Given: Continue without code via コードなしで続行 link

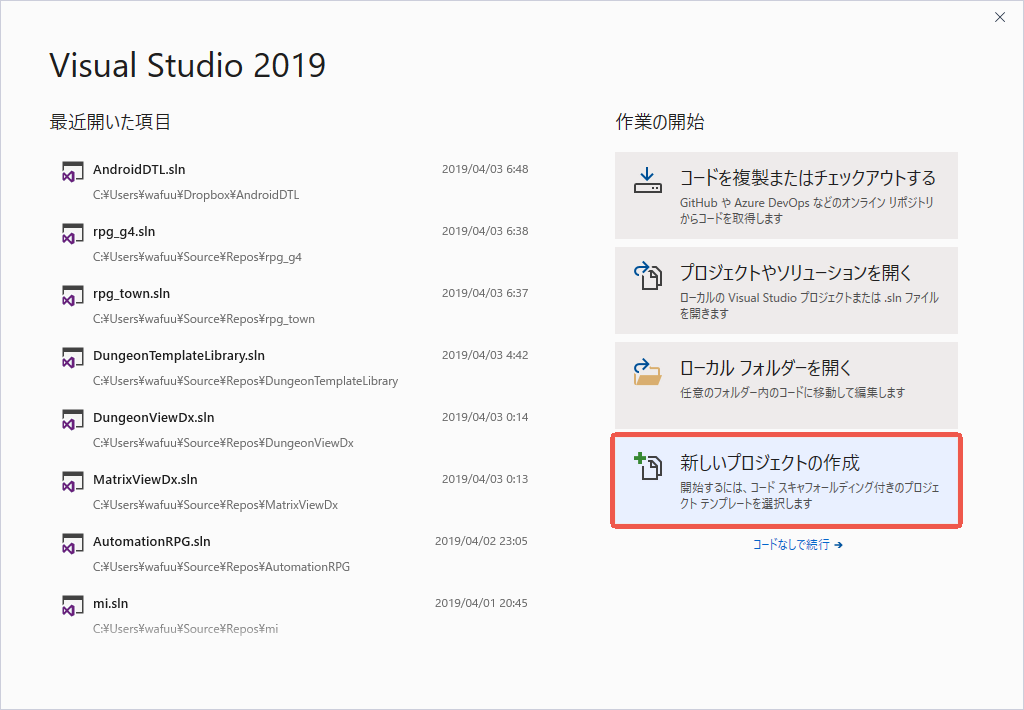Looking at the screenshot, I should [797, 545].
